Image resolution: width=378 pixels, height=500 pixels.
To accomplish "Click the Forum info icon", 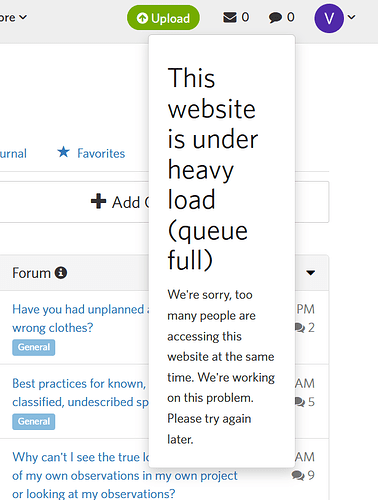I will click(x=61, y=273).
